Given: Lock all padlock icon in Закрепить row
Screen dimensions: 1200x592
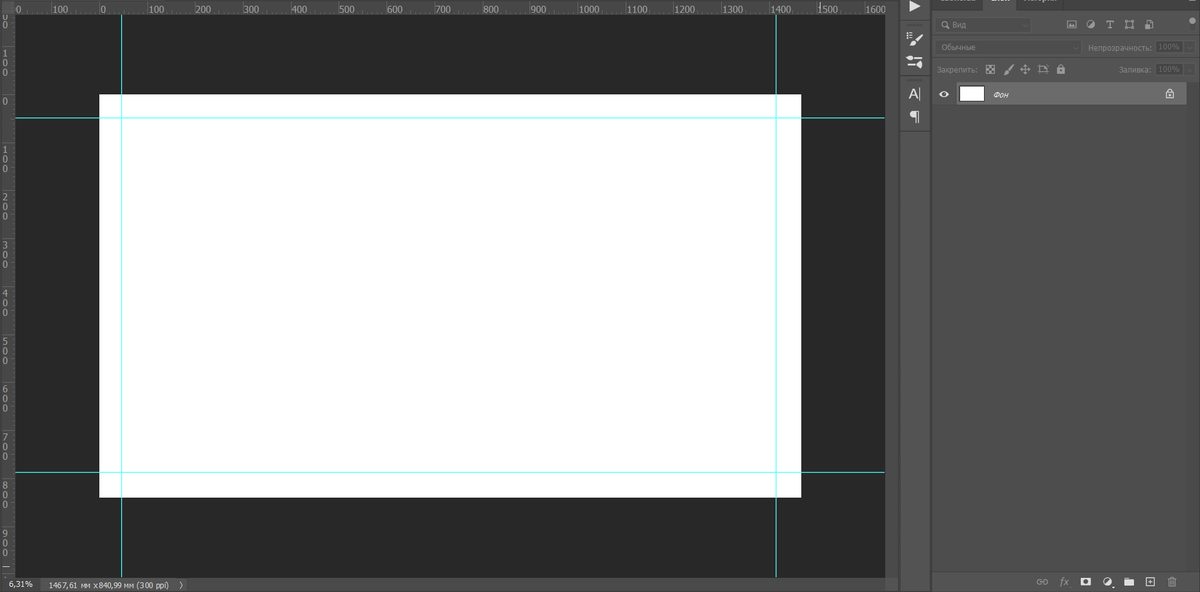Looking at the screenshot, I should [x=1060, y=69].
